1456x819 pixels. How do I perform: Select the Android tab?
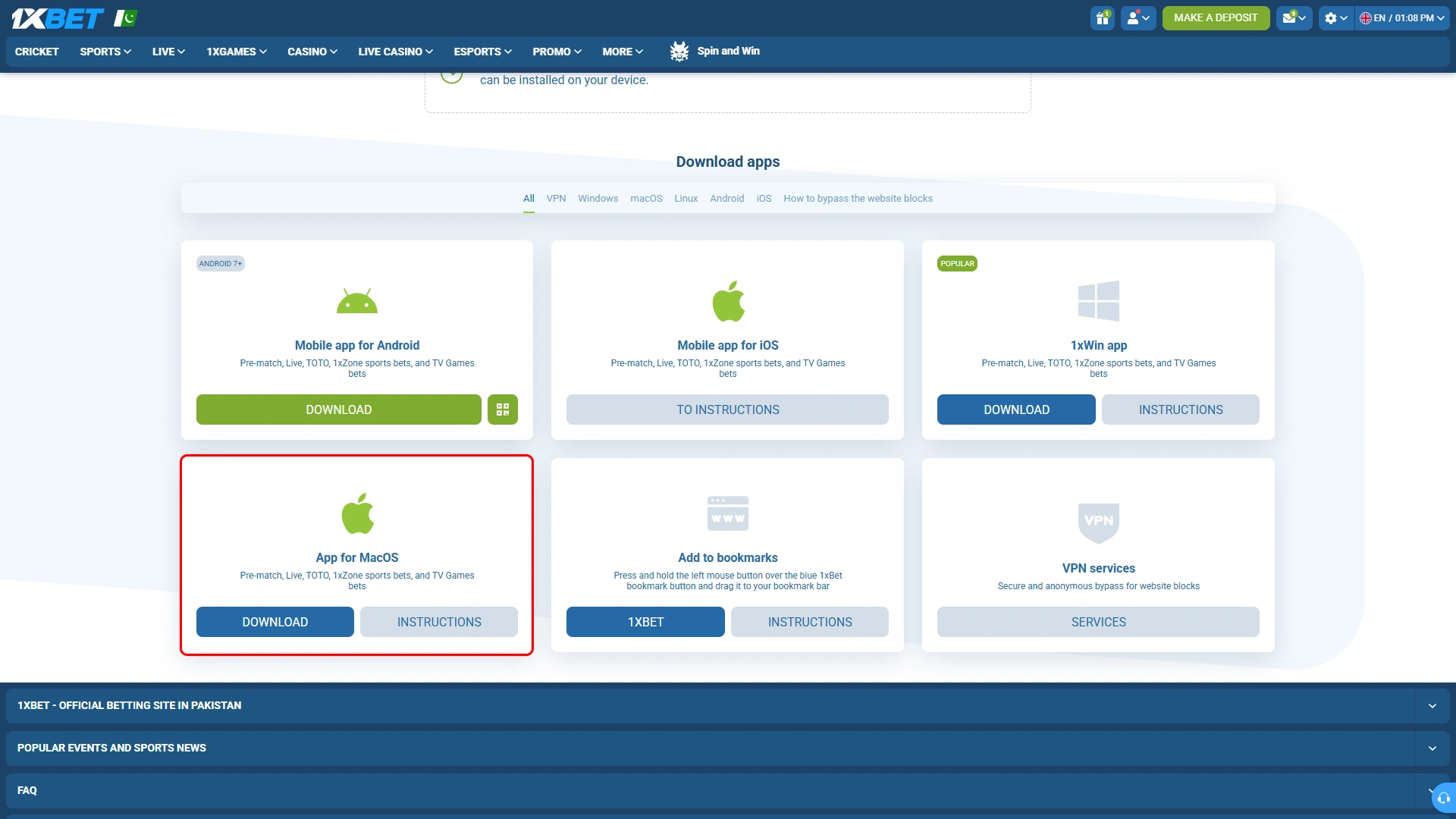point(727,199)
